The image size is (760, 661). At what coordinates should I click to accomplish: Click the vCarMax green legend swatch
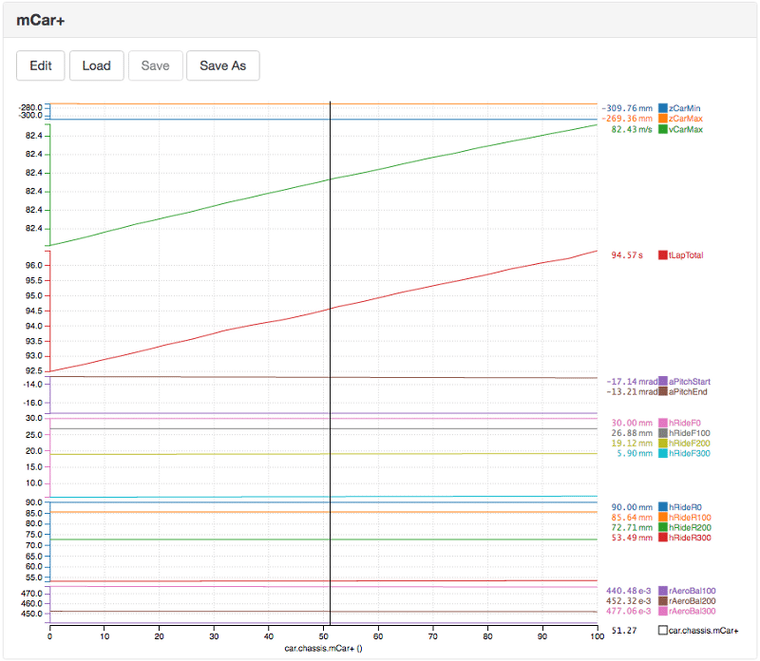(662, 129)
